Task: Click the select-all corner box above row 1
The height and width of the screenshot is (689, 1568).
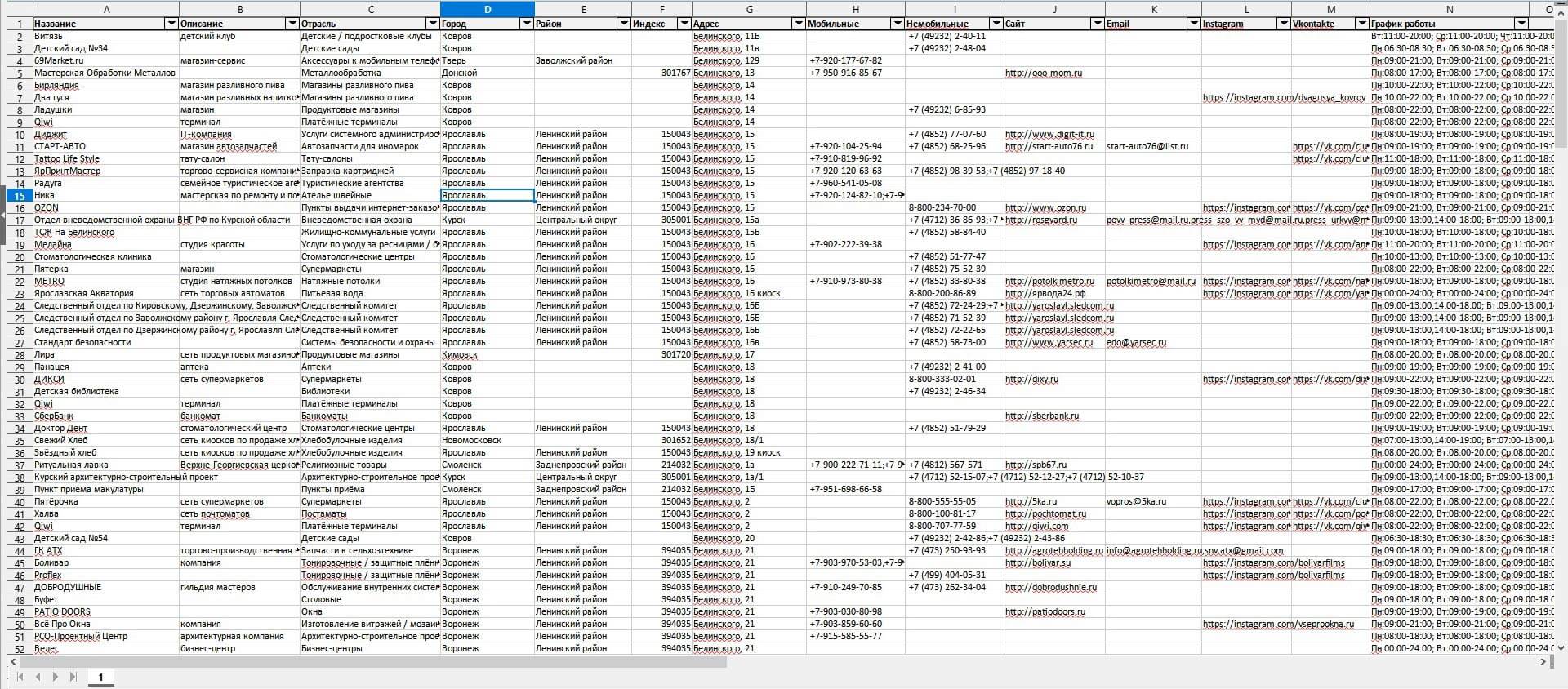Action: (16, 9)
